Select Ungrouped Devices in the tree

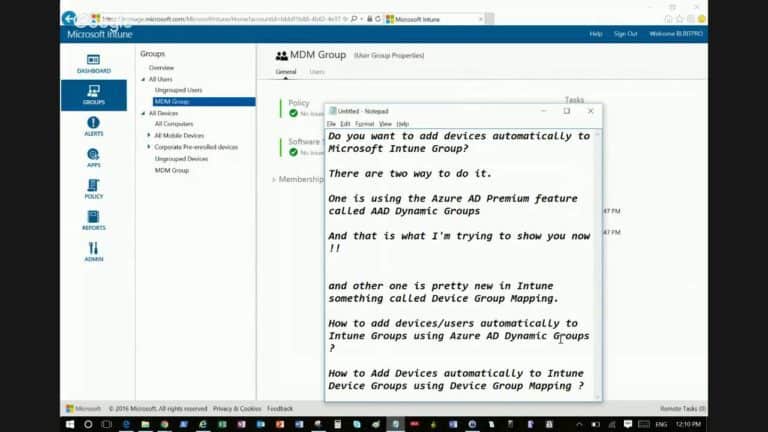coord(181,158)
